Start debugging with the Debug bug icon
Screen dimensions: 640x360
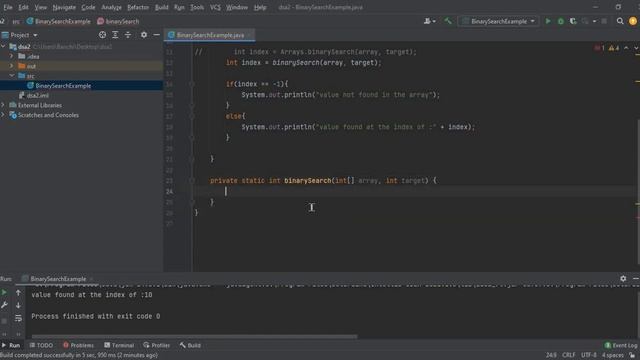(561, 21)
